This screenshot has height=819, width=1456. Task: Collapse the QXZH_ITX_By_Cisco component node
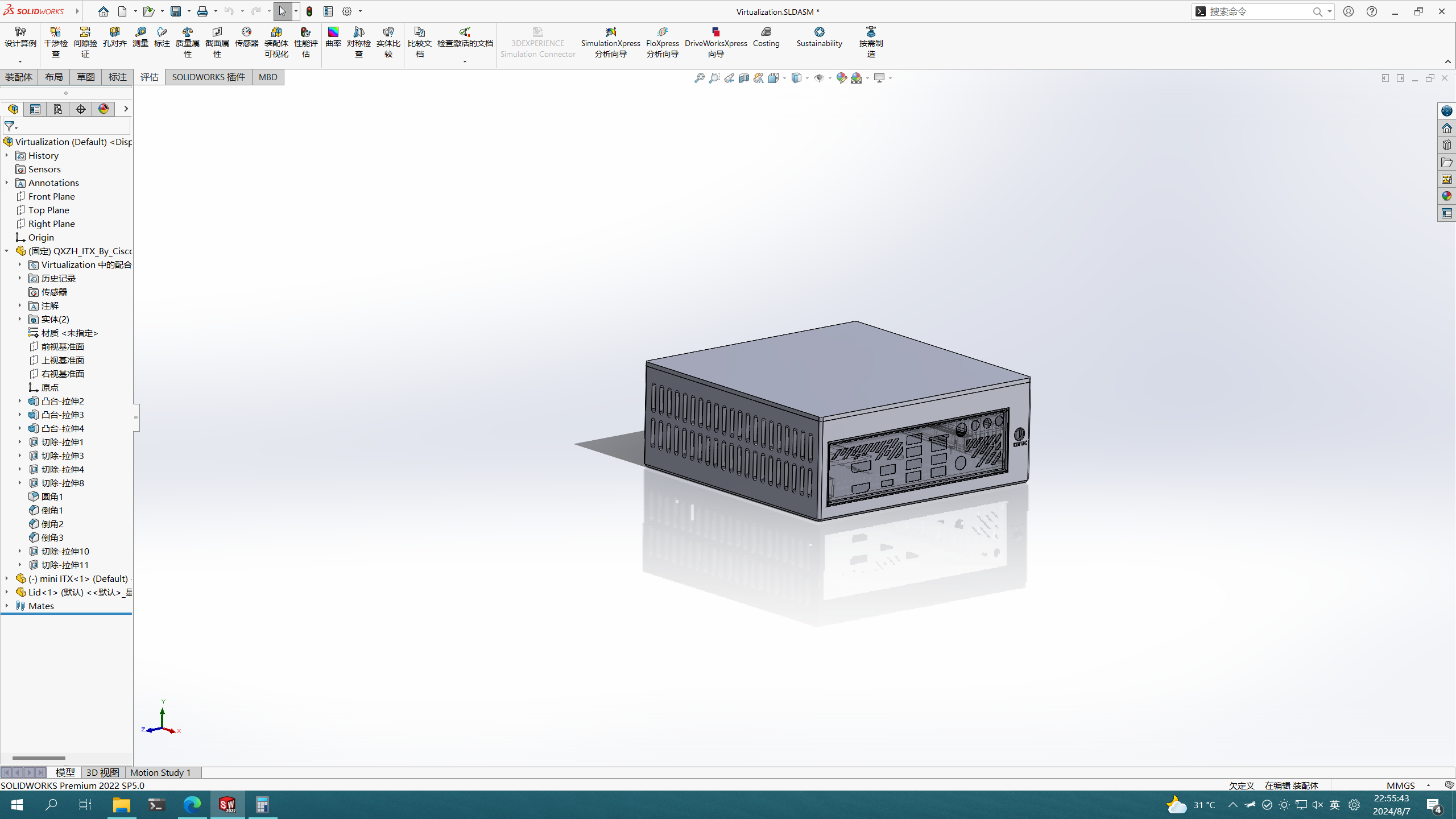tap(7, 251)
